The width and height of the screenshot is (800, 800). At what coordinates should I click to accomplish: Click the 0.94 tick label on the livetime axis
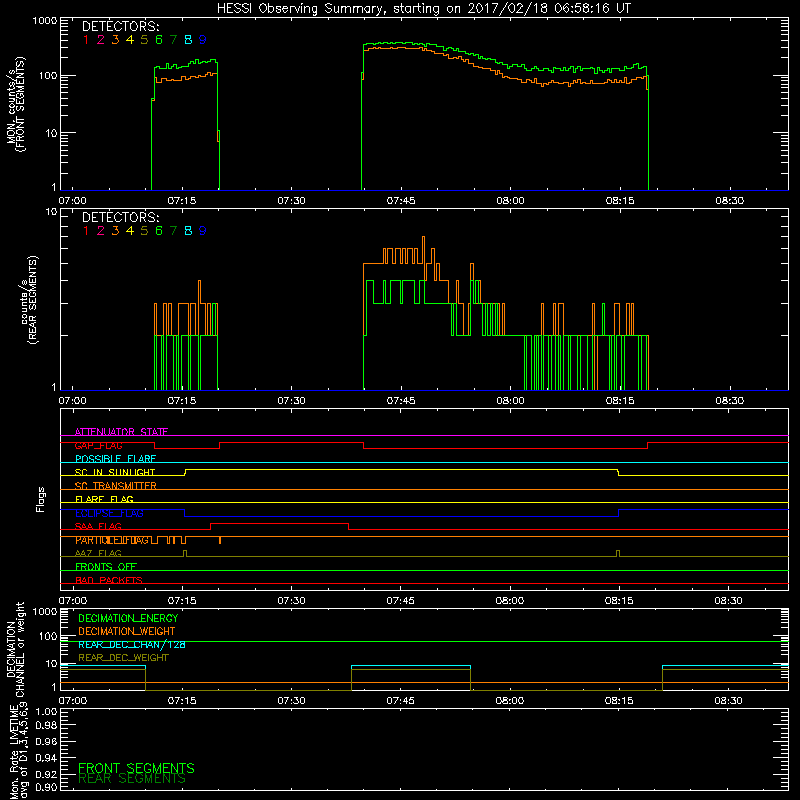click(x=46, y=758)
